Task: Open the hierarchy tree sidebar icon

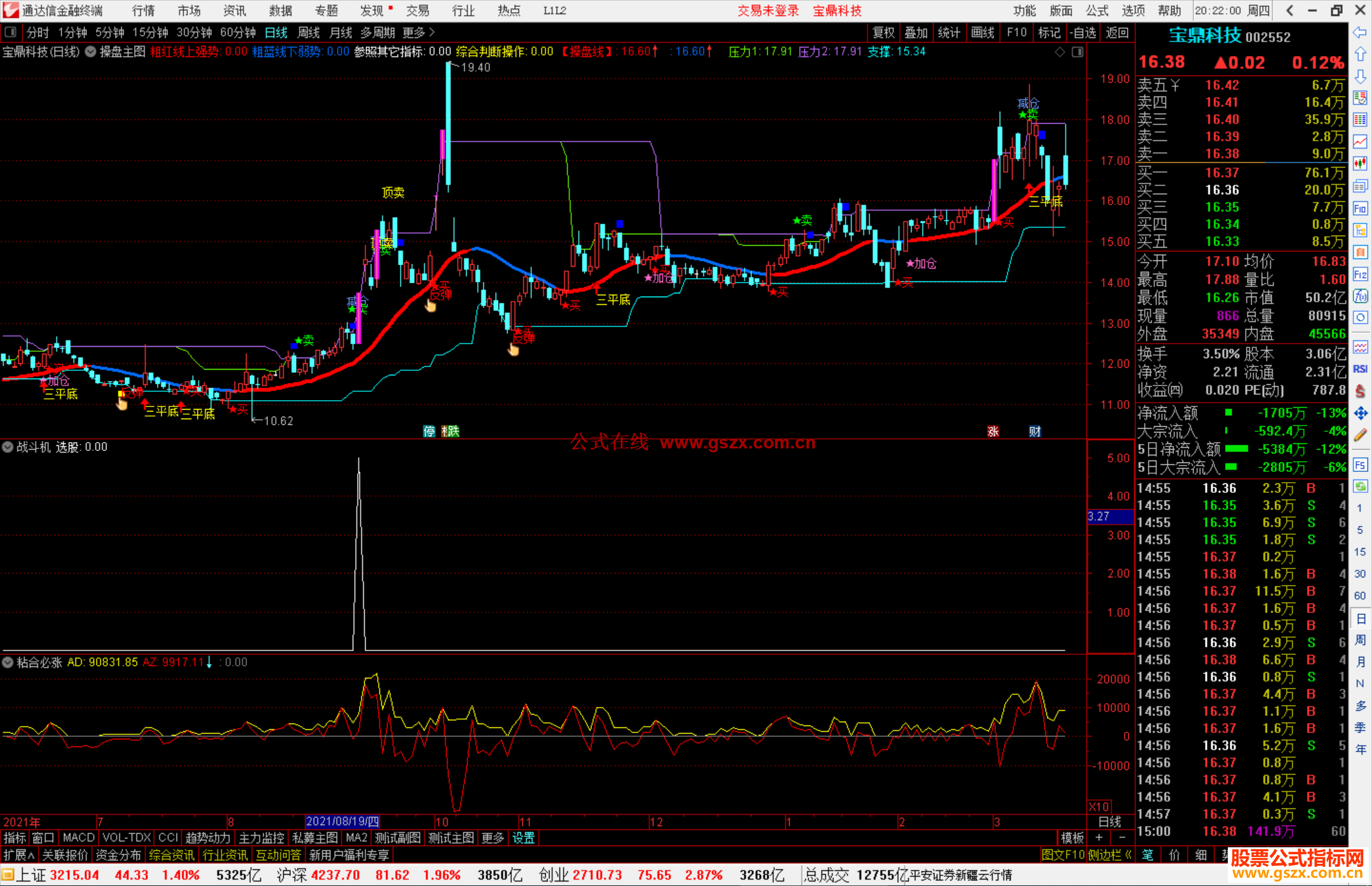Action: (x=1360, y=230)
